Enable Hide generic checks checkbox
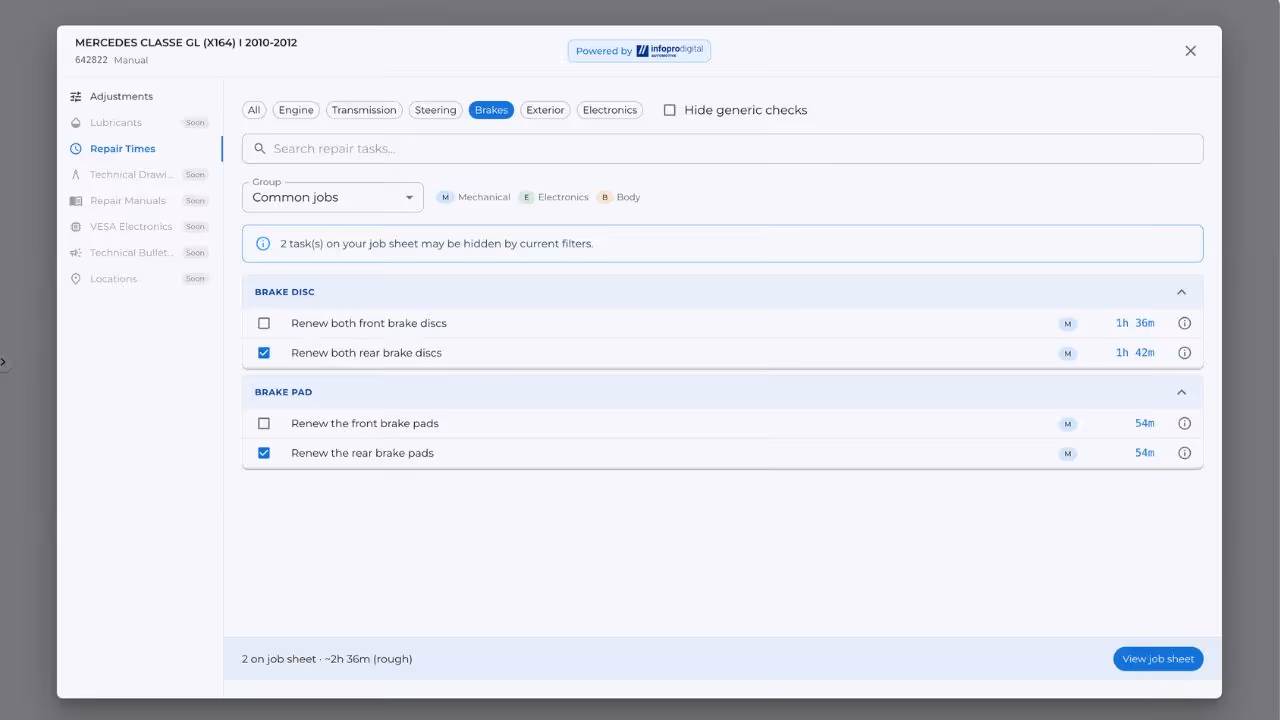Screen dimensions: 1280x720 [670, 110]
